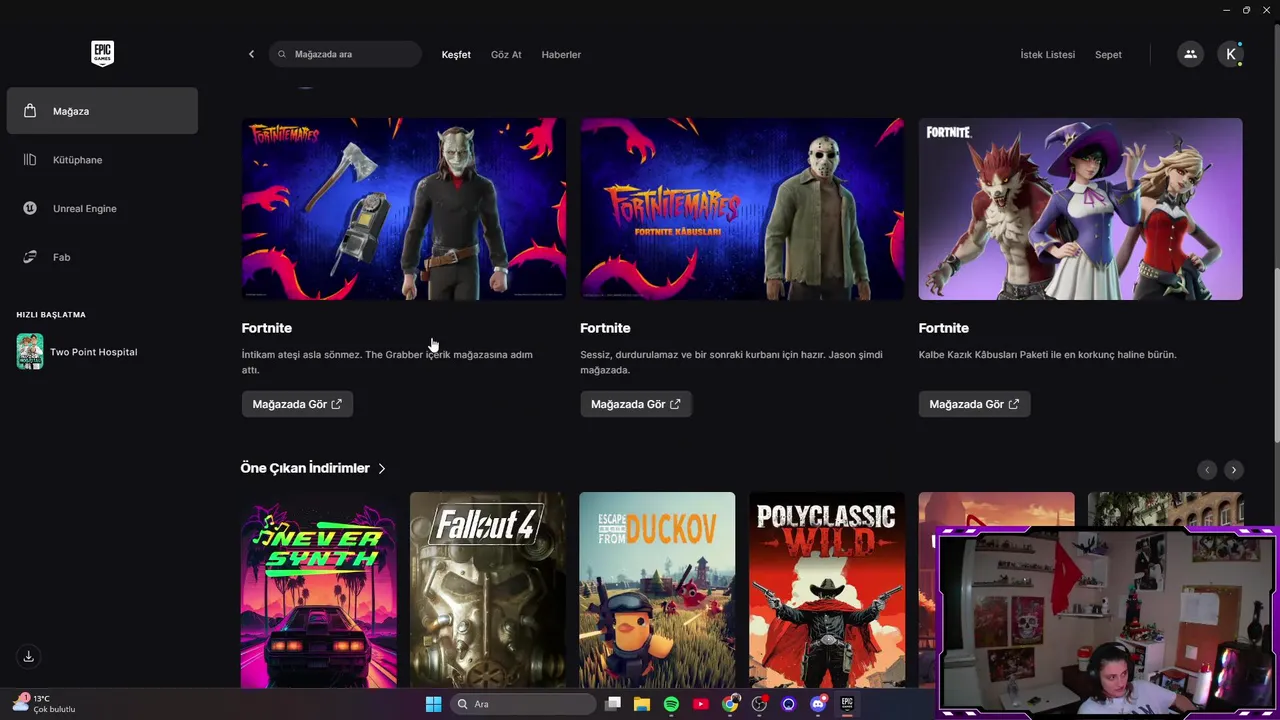Click the Epic Games logo in sidebar
Image resolution: width=1280 pixels, height=720 pixels.
point(102,54)
